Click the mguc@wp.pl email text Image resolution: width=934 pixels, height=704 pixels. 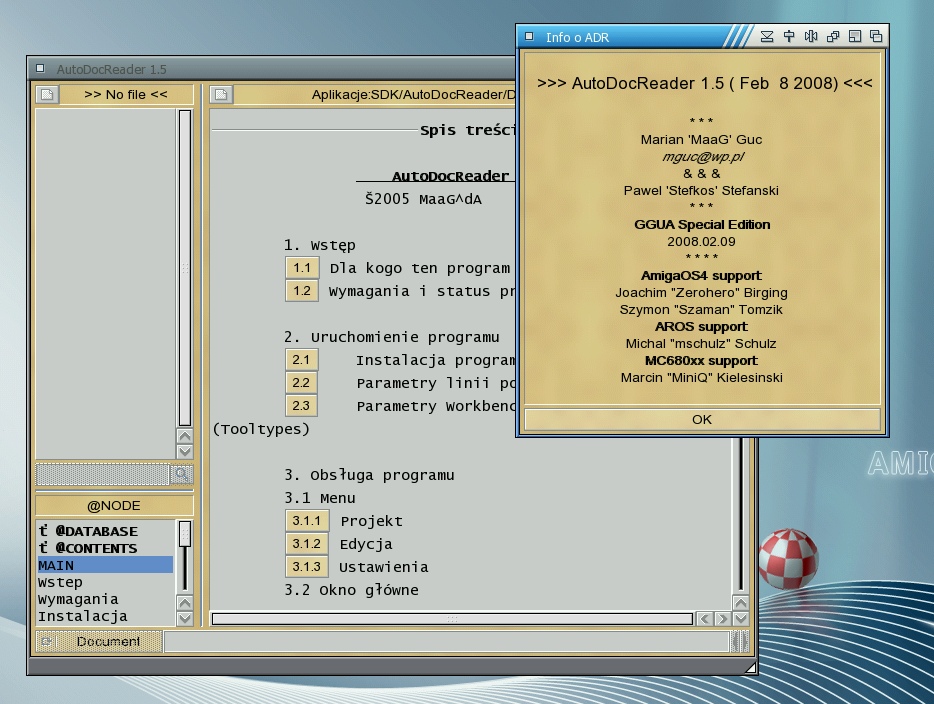pos(703,157)
